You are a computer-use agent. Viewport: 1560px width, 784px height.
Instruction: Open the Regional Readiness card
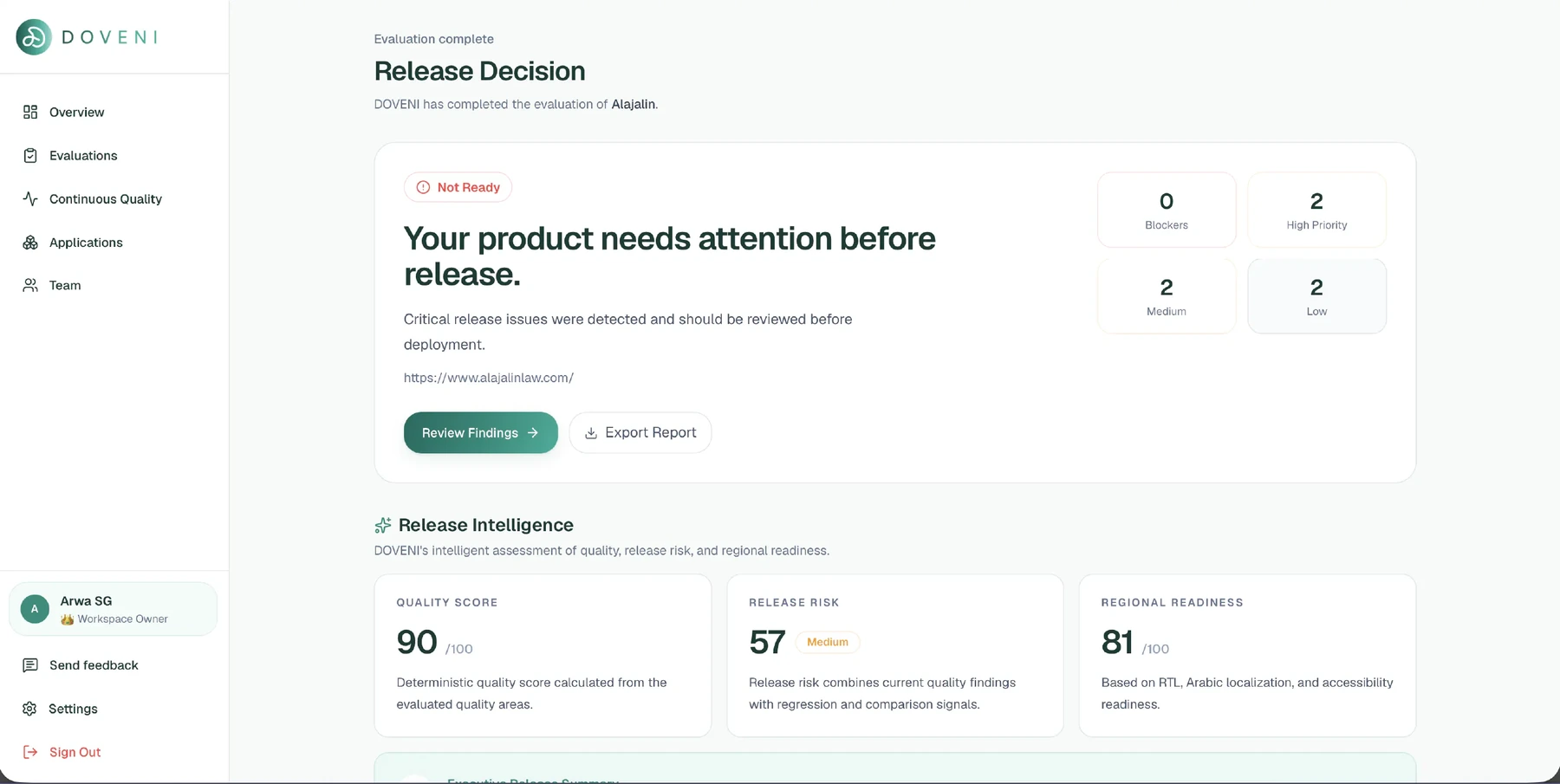tap(1247, 656)
